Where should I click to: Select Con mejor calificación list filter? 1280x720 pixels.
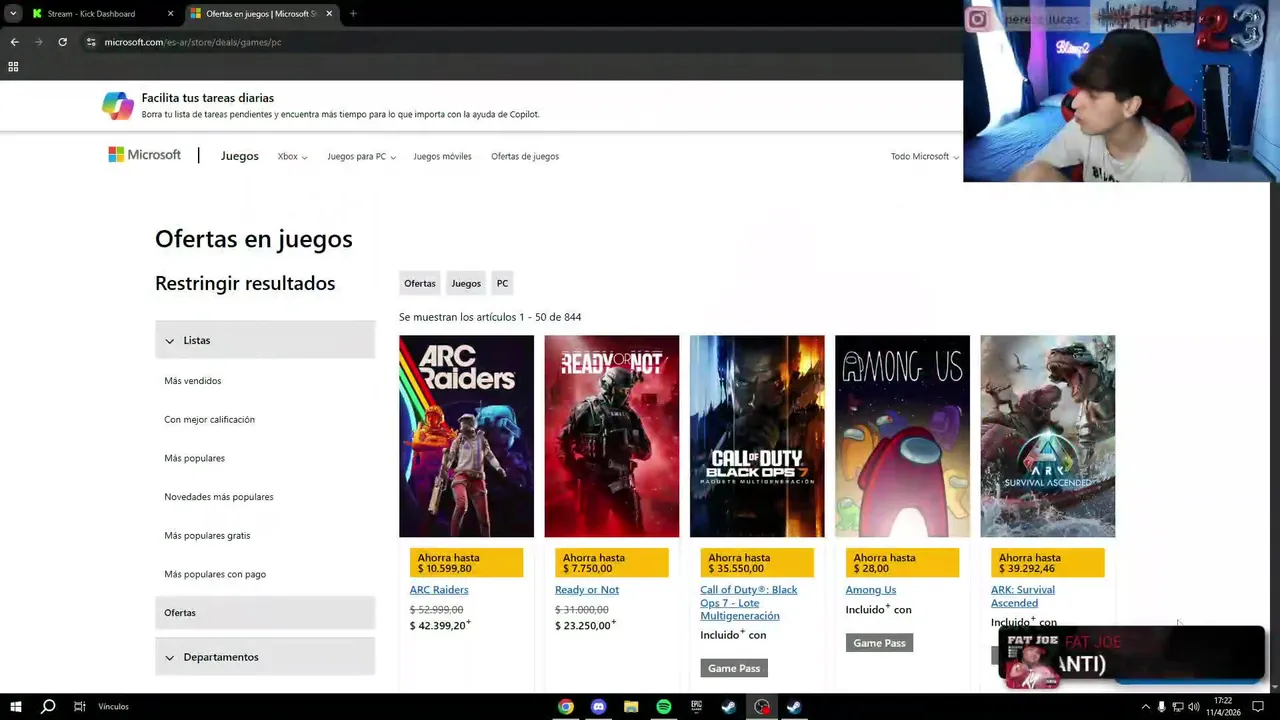pos(210,420)
